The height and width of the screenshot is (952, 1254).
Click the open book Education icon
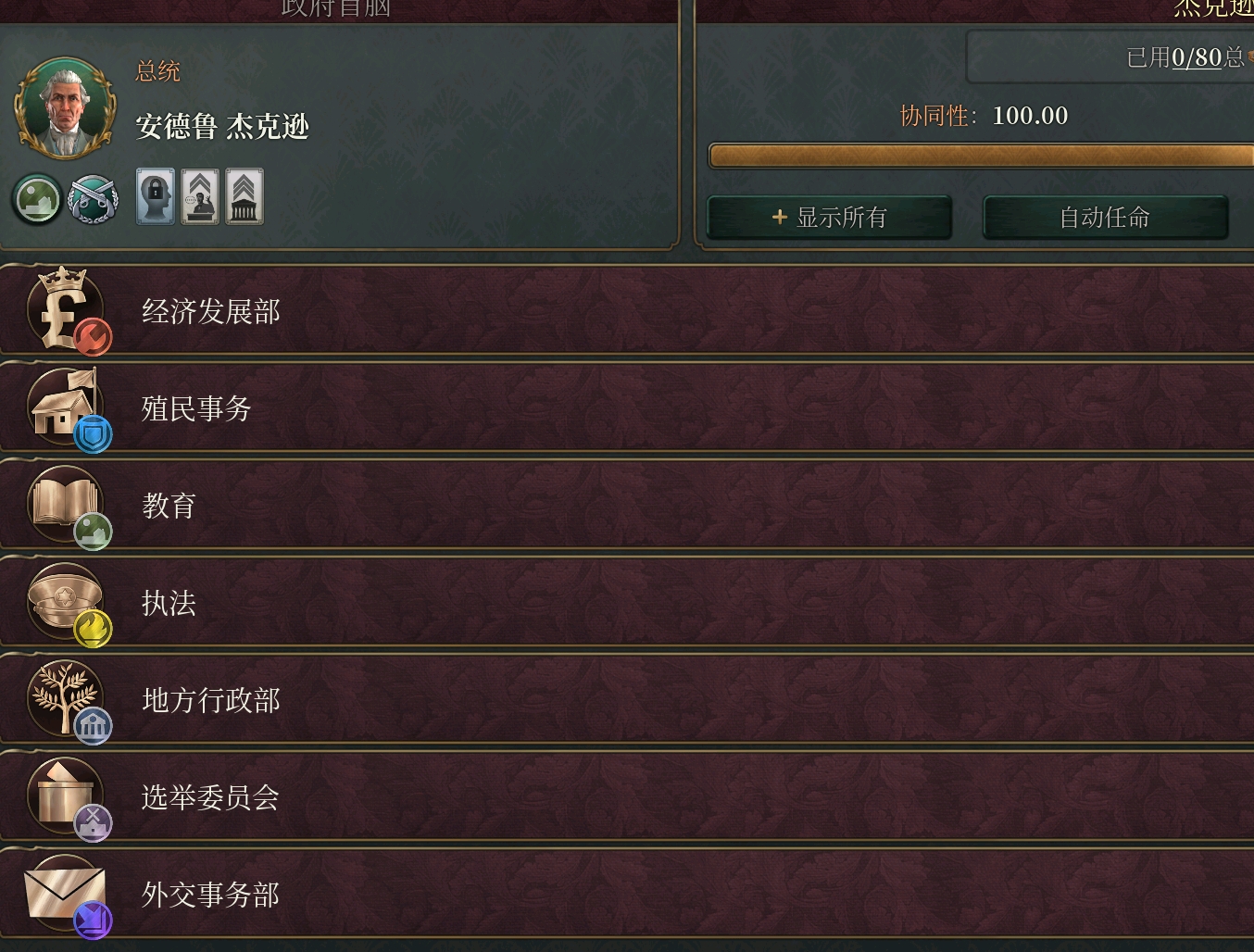coord(68,507)
